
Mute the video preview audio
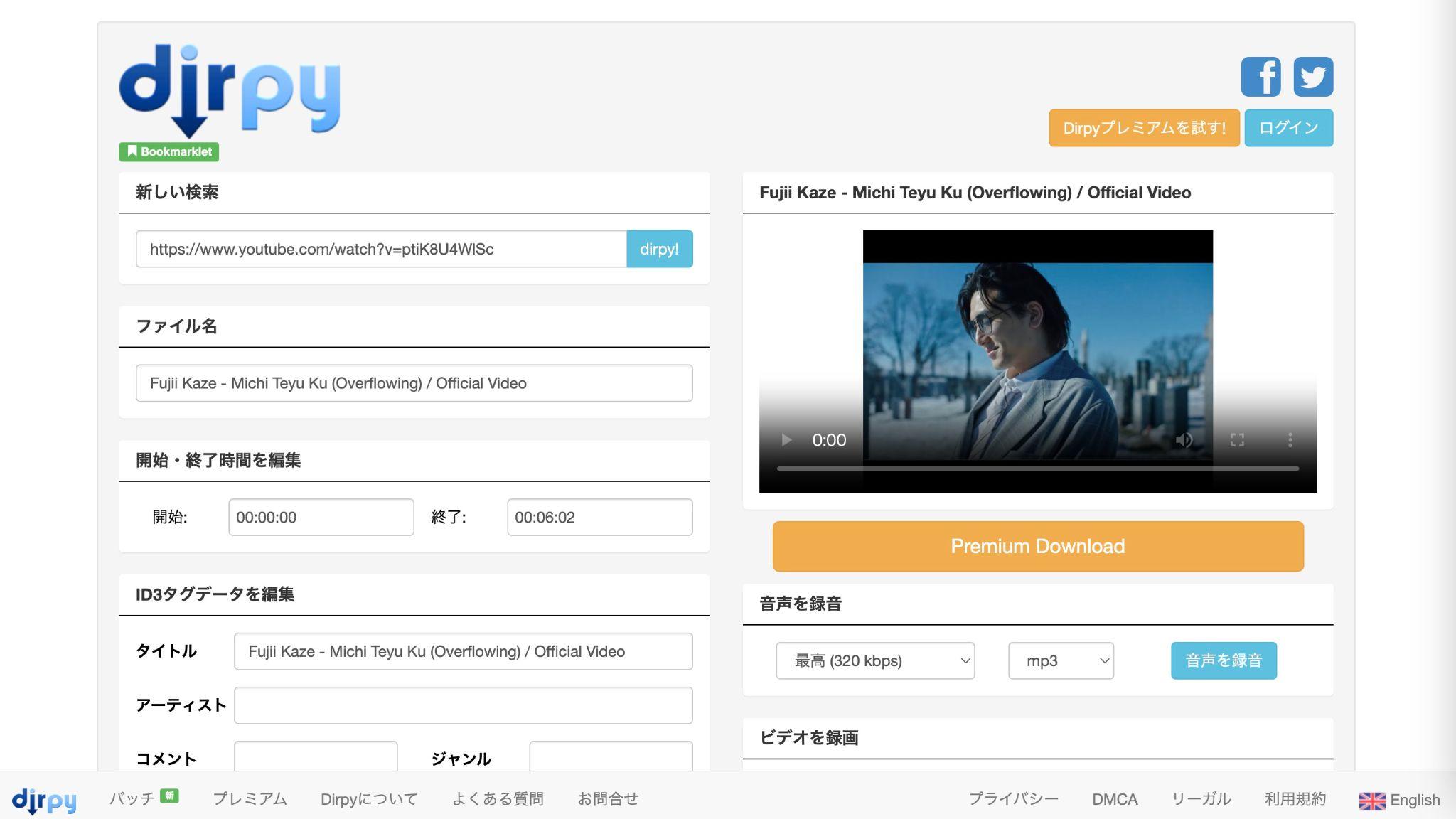(1184, 440)
